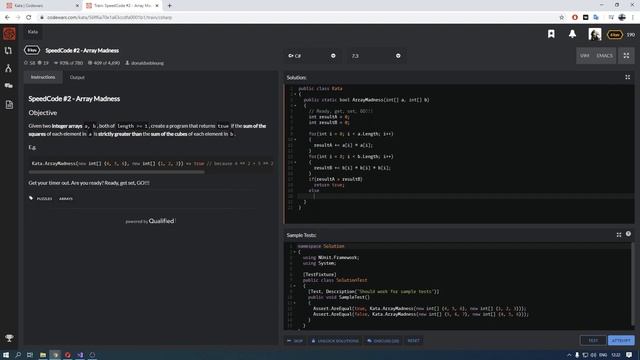This screenshot has width=640, height=360.
Task: Open the C# language dropdown
Action: 312,56
